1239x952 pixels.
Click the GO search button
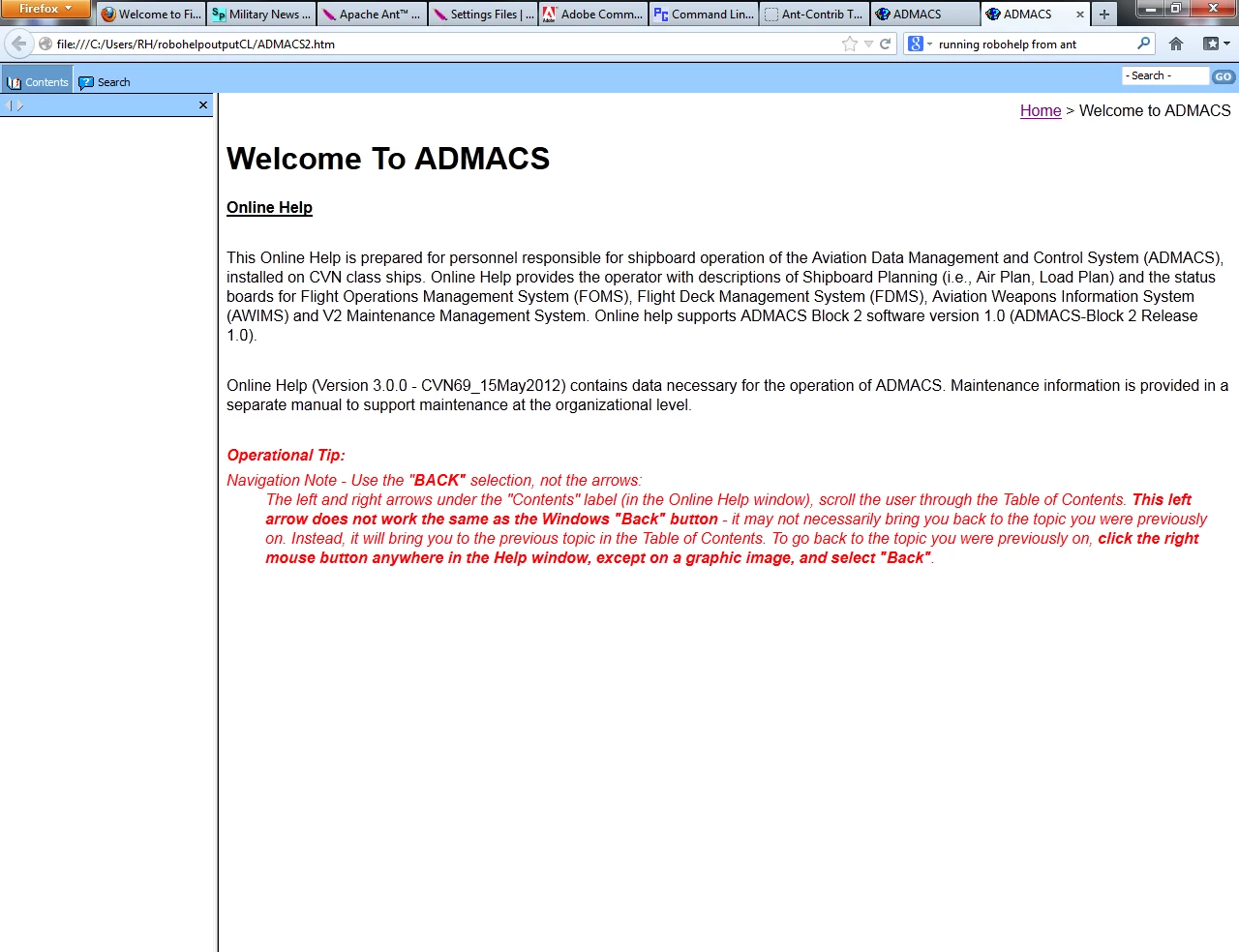[1224, 76]
